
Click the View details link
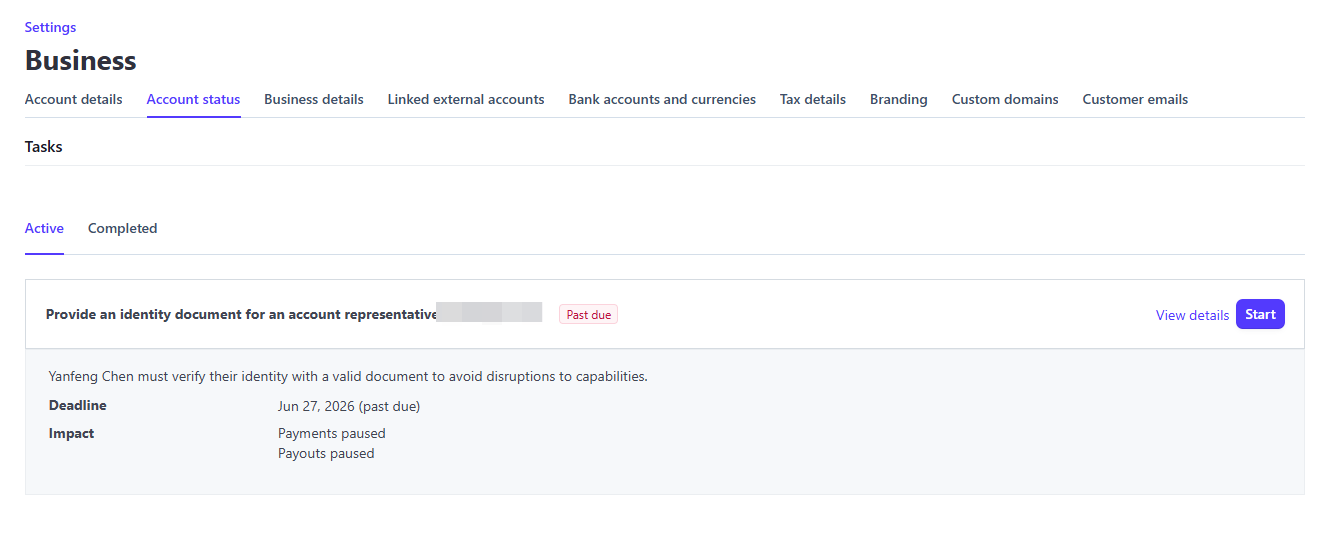pyautogui.click(x=1192, y=315)
